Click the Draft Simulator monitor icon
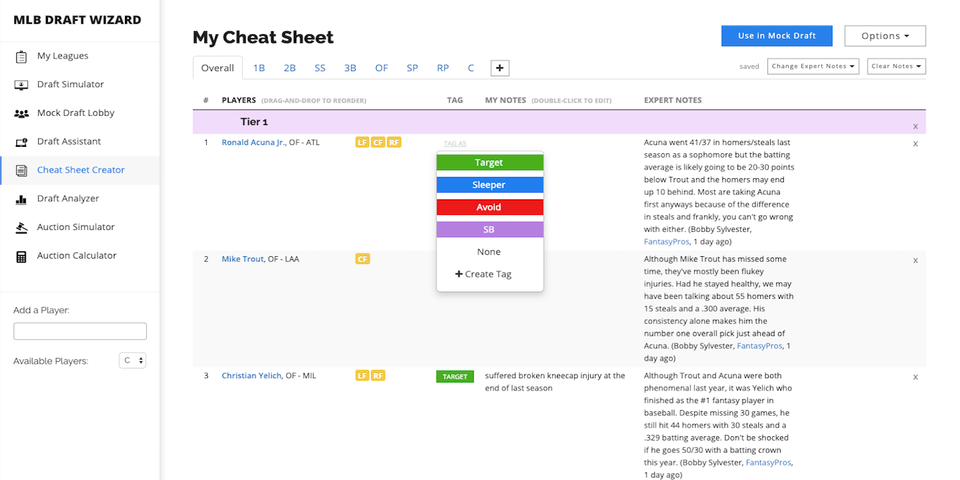Viewport: 960px width, 480px height. click(x=21, y=84)
